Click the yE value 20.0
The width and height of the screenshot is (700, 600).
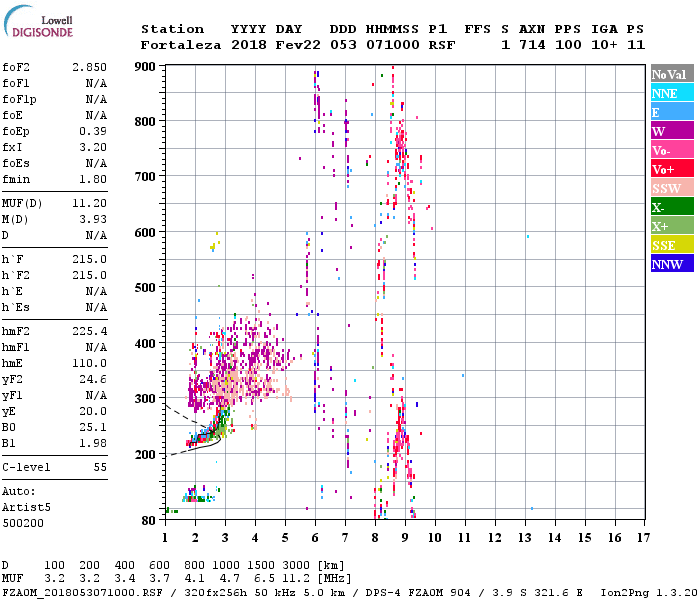pos(93,412)
